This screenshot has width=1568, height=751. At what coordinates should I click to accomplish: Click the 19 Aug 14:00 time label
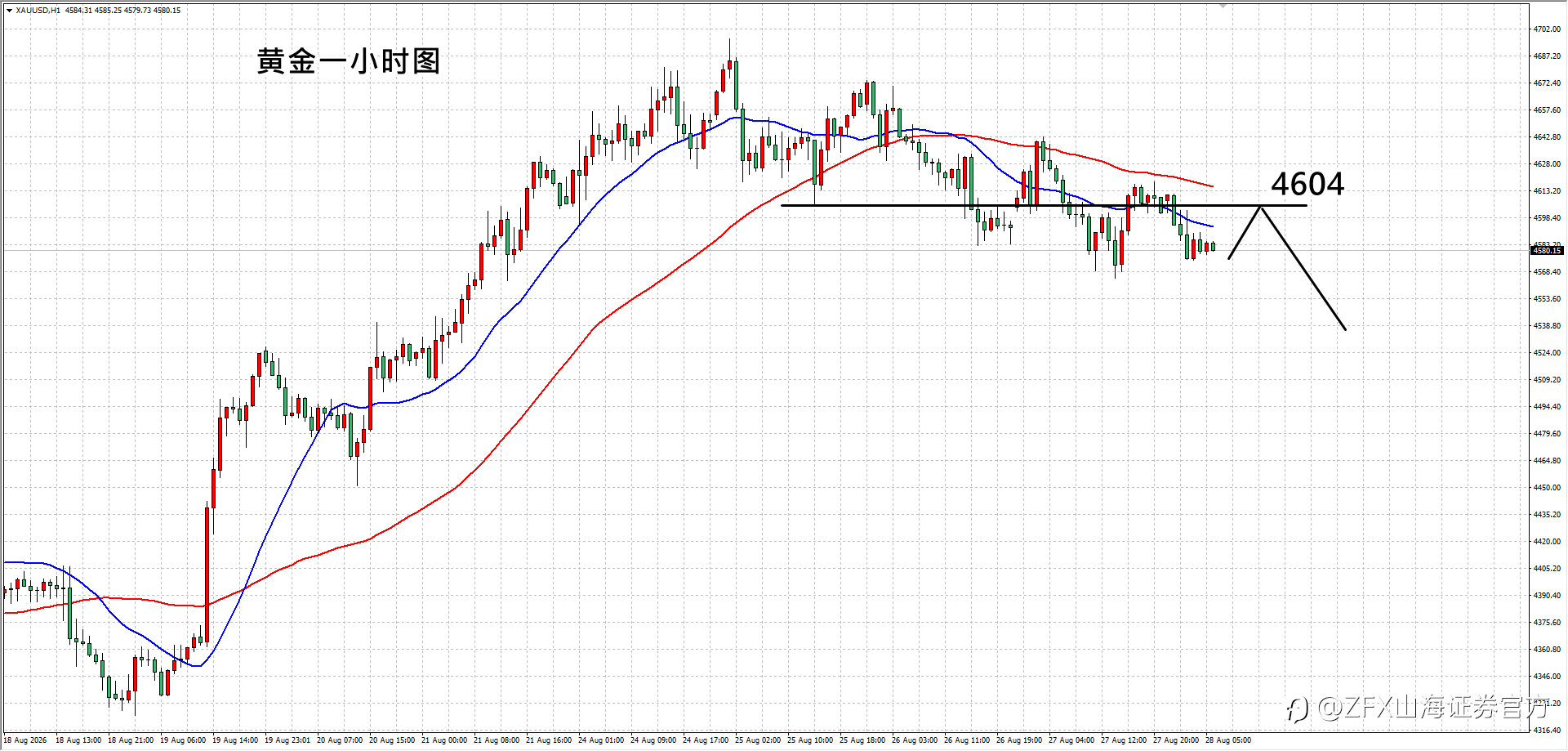[x=235, y=740]
